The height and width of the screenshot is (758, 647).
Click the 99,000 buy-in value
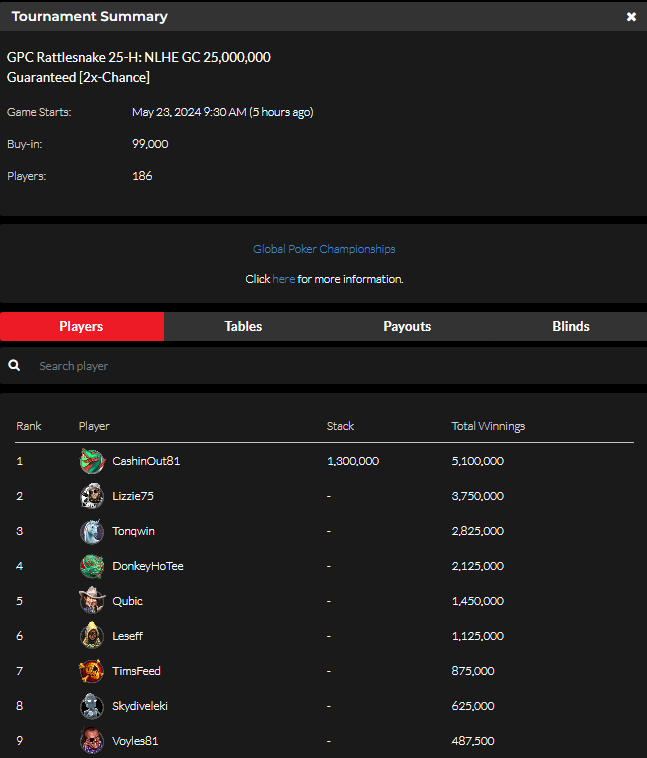[x=150, y=144]
